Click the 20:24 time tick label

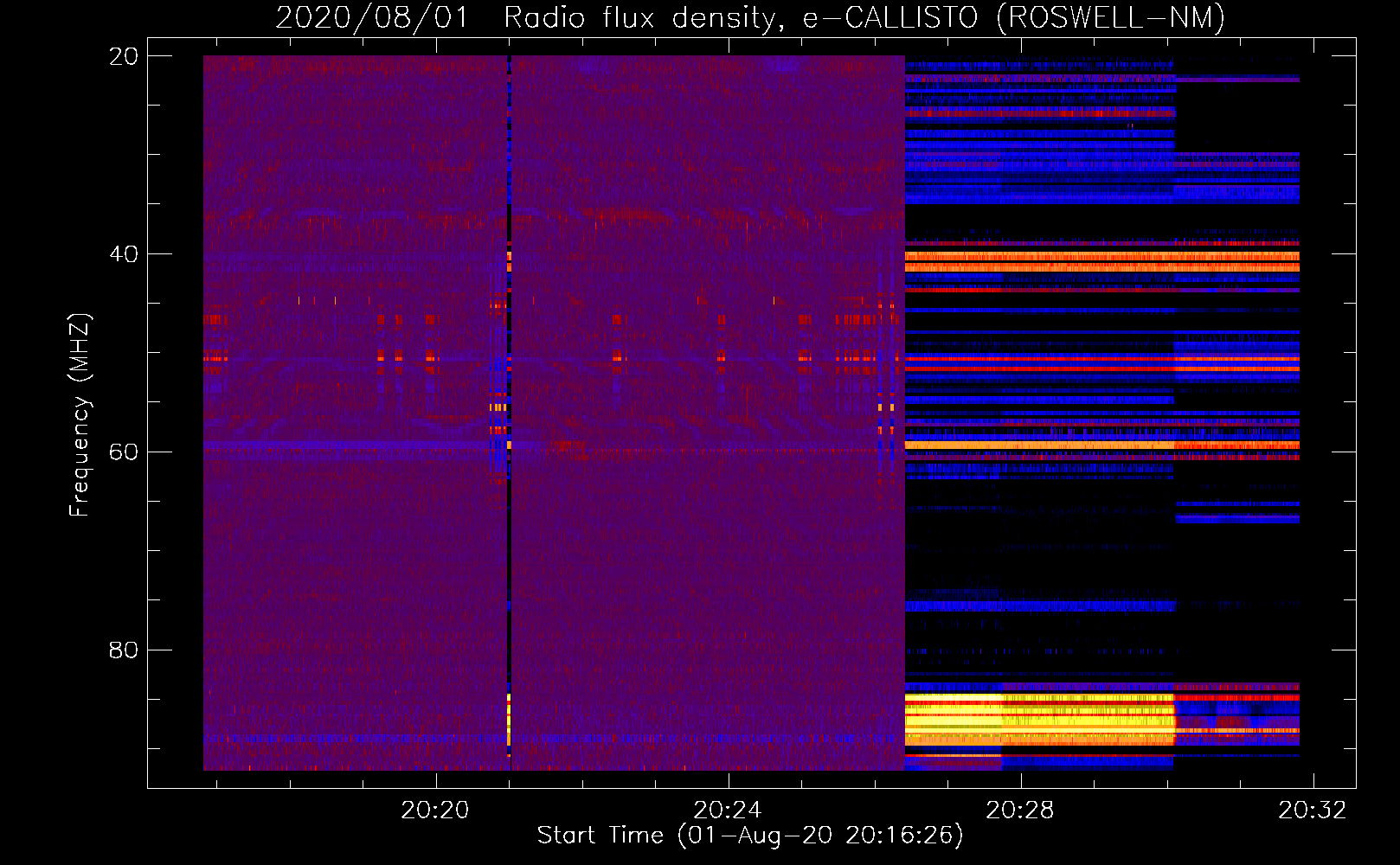(x=728, y=810)
